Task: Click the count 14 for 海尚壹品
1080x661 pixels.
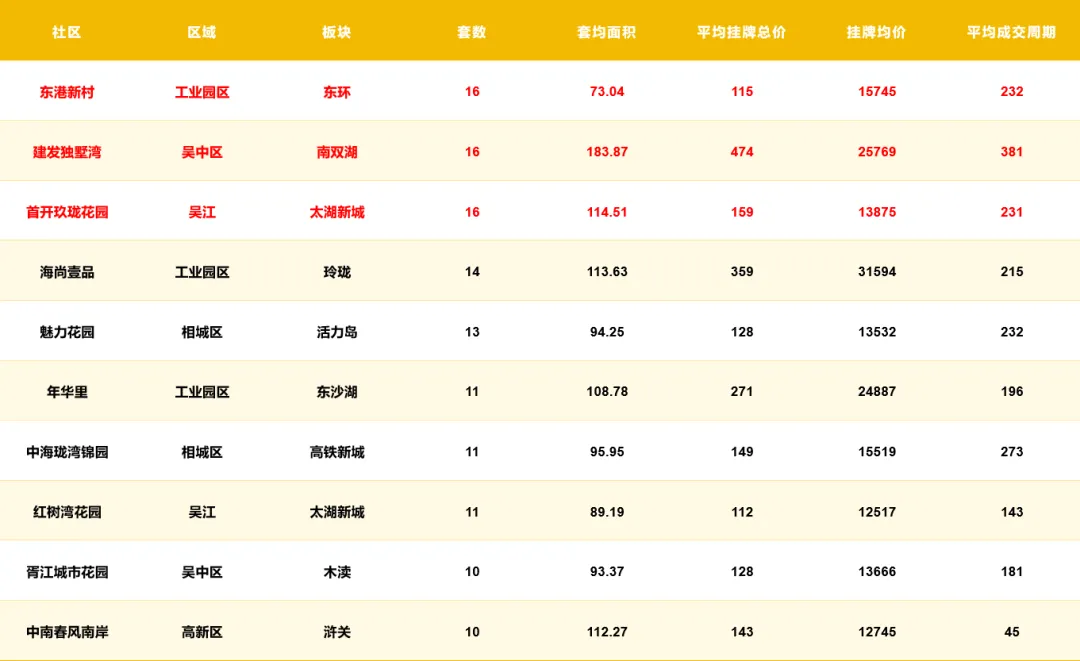Action: (x=472, y=271)
